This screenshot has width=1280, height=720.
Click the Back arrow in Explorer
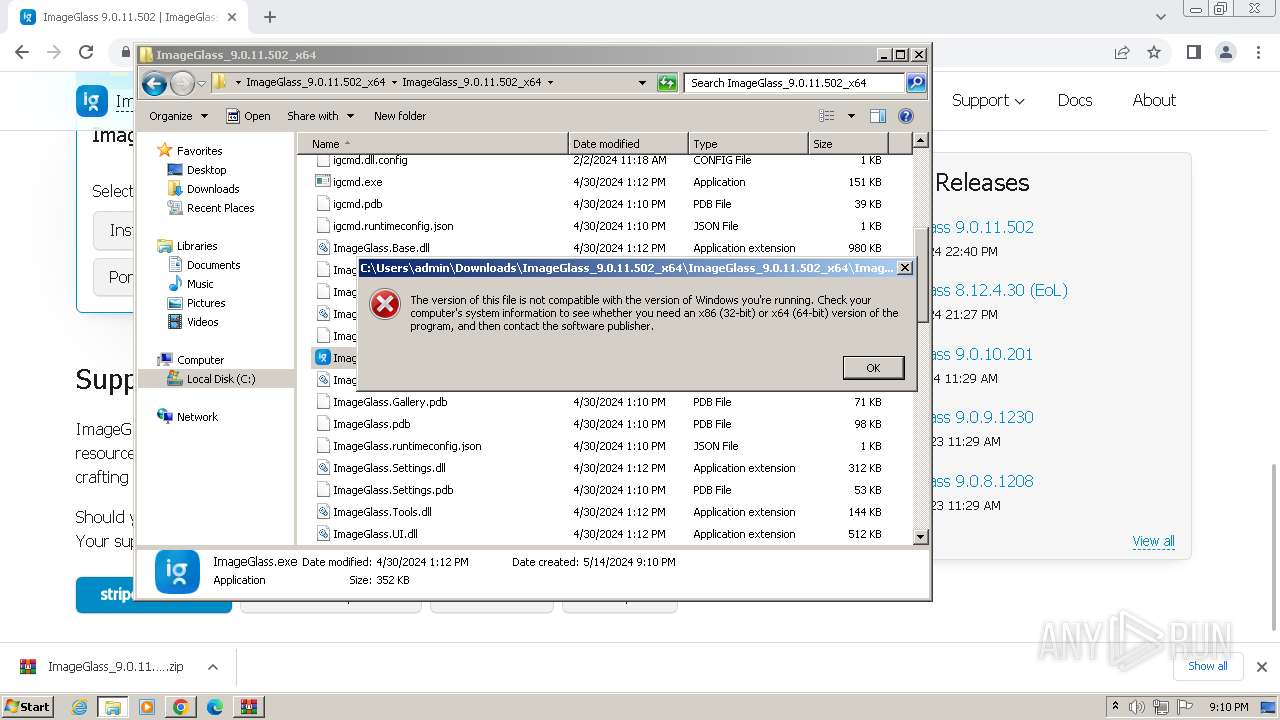[154, 83]
